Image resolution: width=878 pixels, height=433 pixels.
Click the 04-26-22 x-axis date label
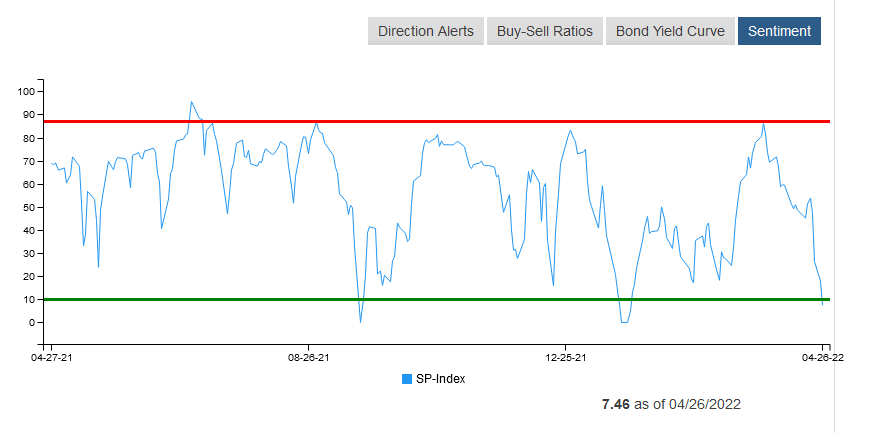click(x=822, y=357)
